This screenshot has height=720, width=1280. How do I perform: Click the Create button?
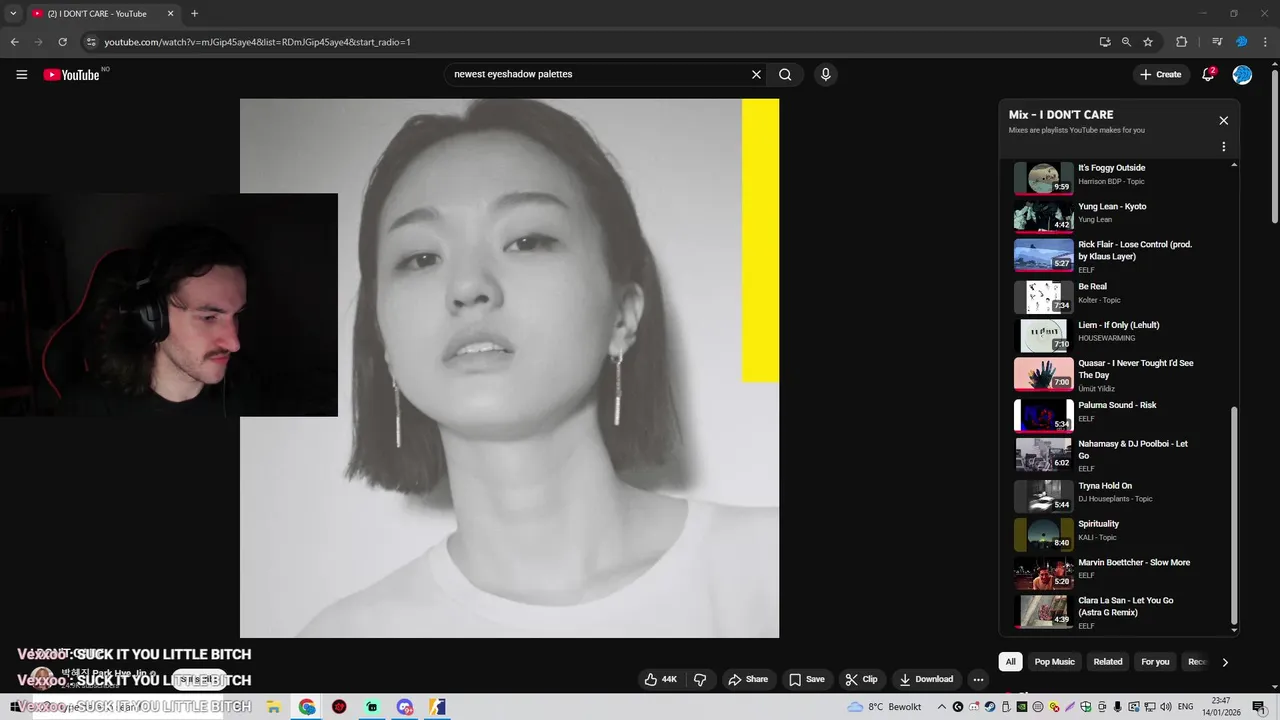(x=1160, y=74)
